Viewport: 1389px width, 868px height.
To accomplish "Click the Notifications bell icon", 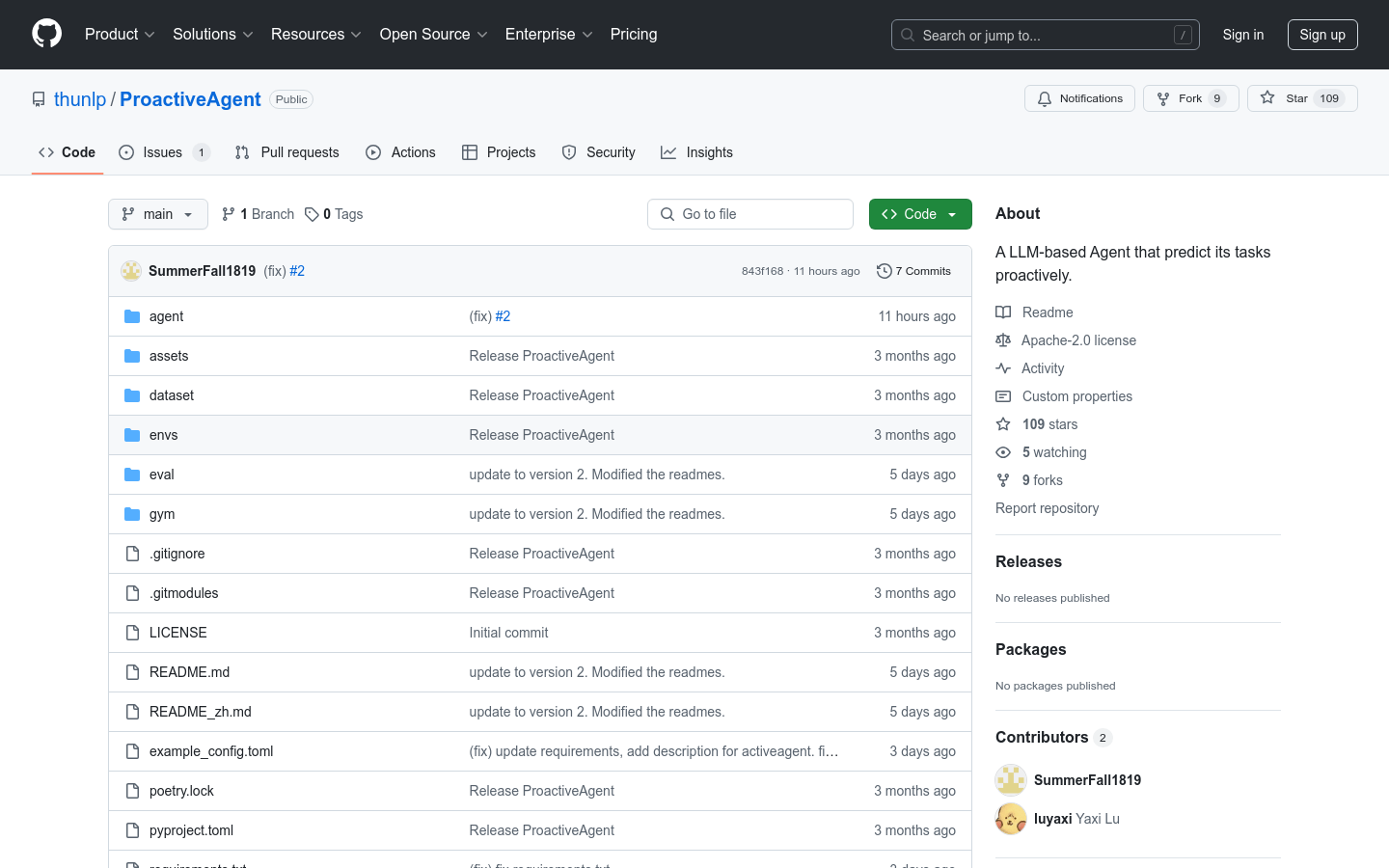I will tap(1045, 98).
